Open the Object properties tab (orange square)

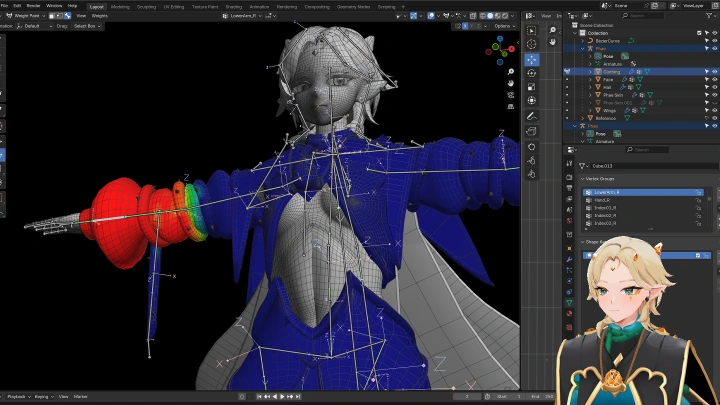[x=569, y=248]
